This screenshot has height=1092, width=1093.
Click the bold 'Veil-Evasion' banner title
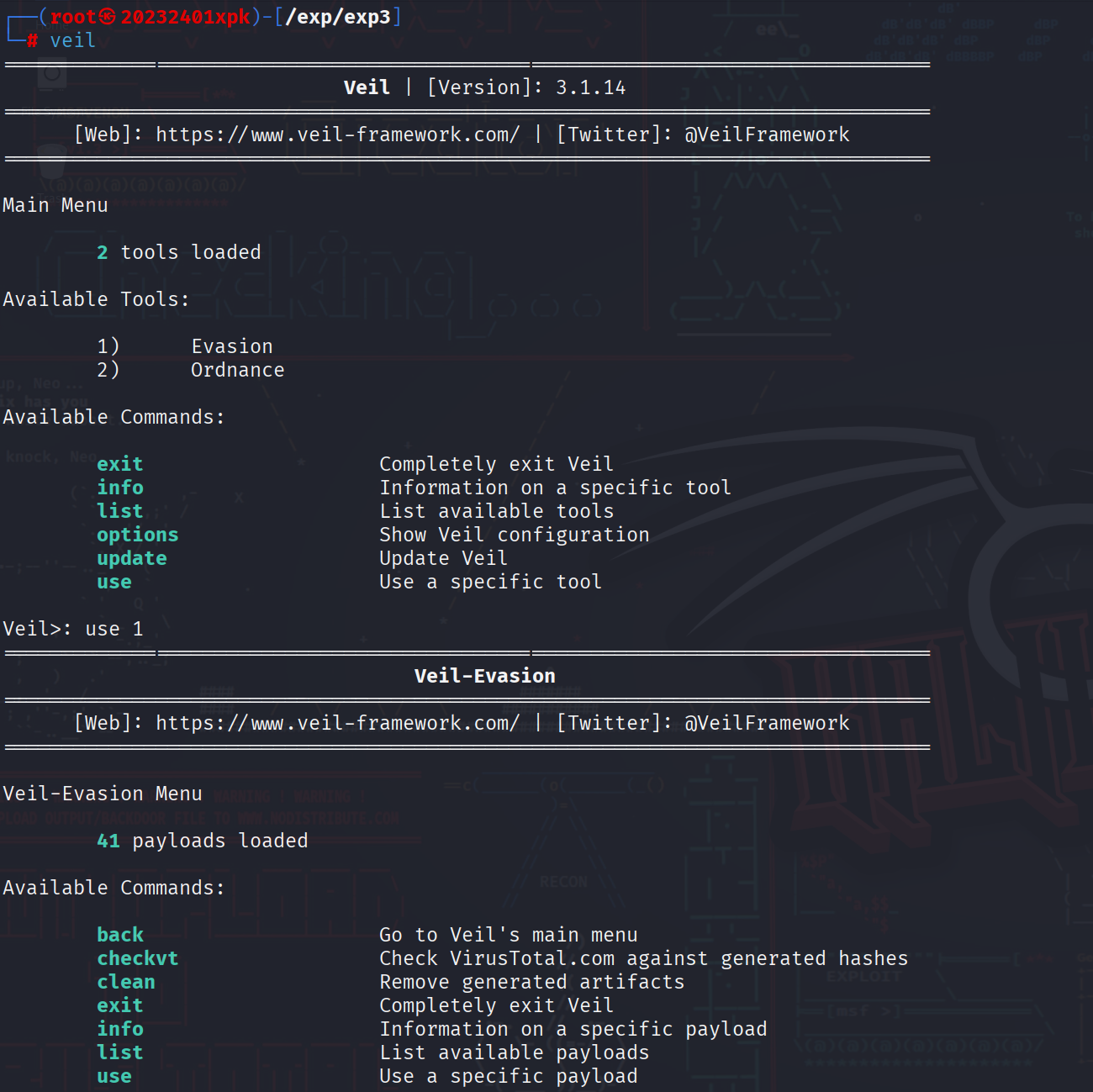click(x=485, y=676)
